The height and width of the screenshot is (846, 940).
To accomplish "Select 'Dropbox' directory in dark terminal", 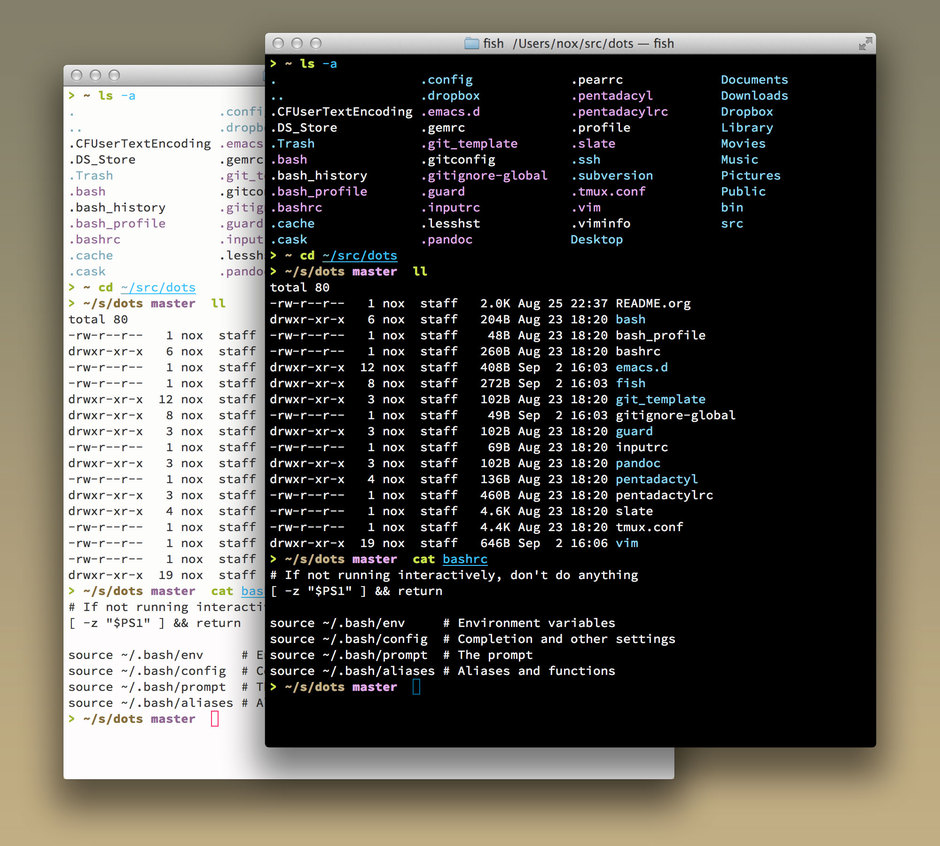I will [x=747, y=112].
